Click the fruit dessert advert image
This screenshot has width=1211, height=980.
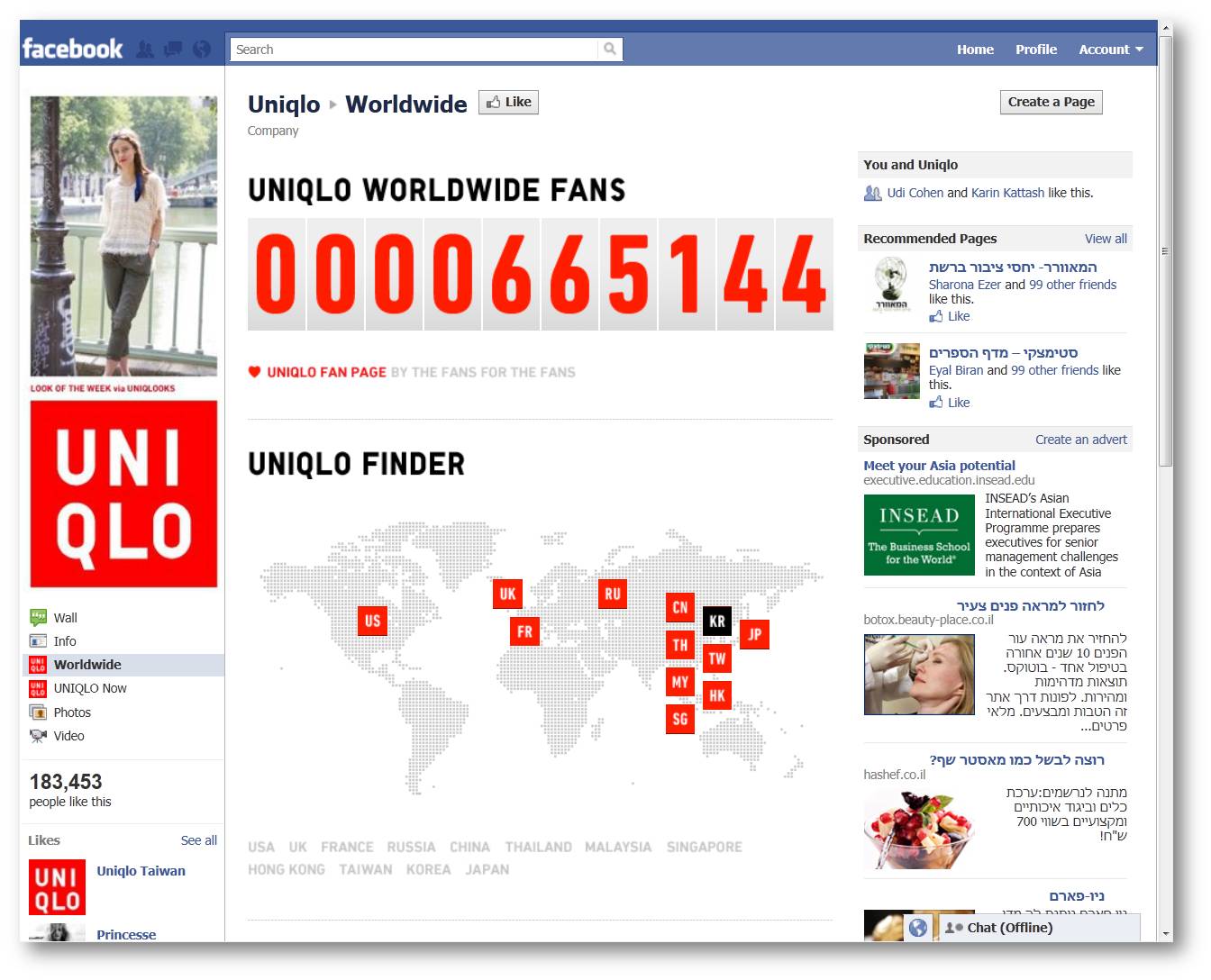pyautogui.click(x=919, y=830)
